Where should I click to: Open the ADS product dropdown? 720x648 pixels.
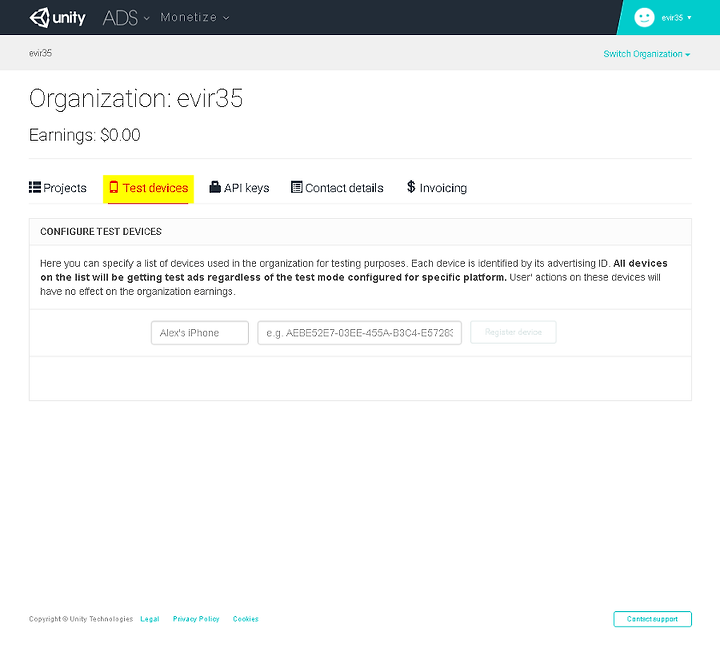(x=126, y=18)
